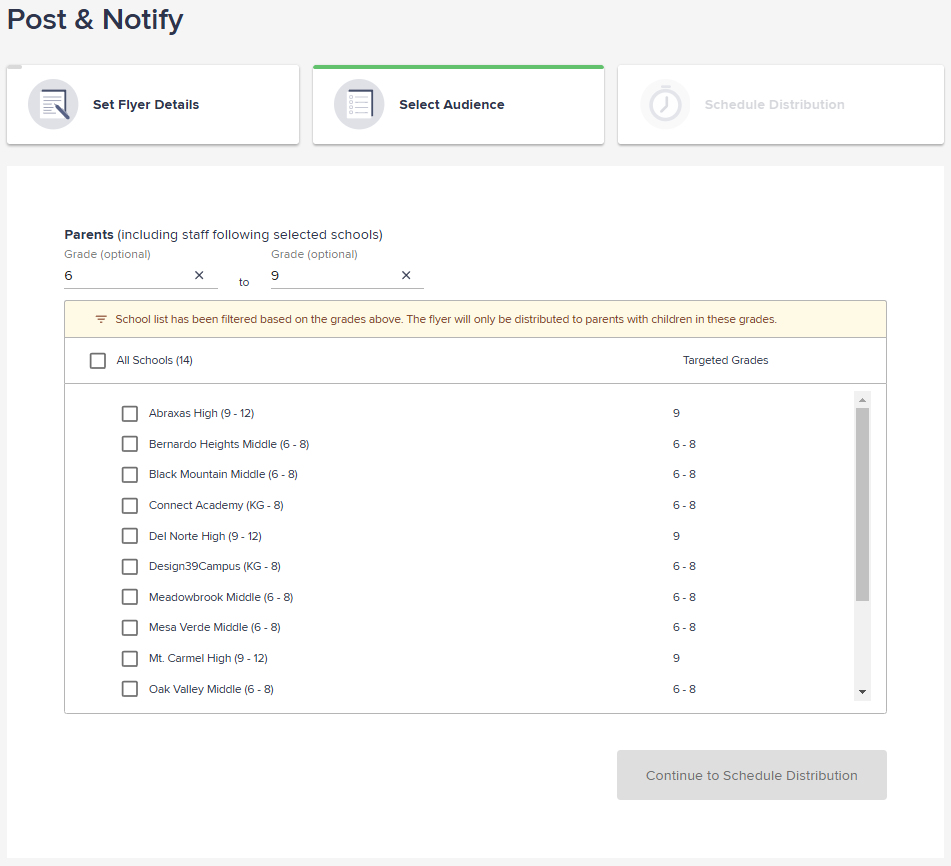Click Continue to Schedule Distribution button
This screenshot has height=866, width=951.
tap(751, 775)
